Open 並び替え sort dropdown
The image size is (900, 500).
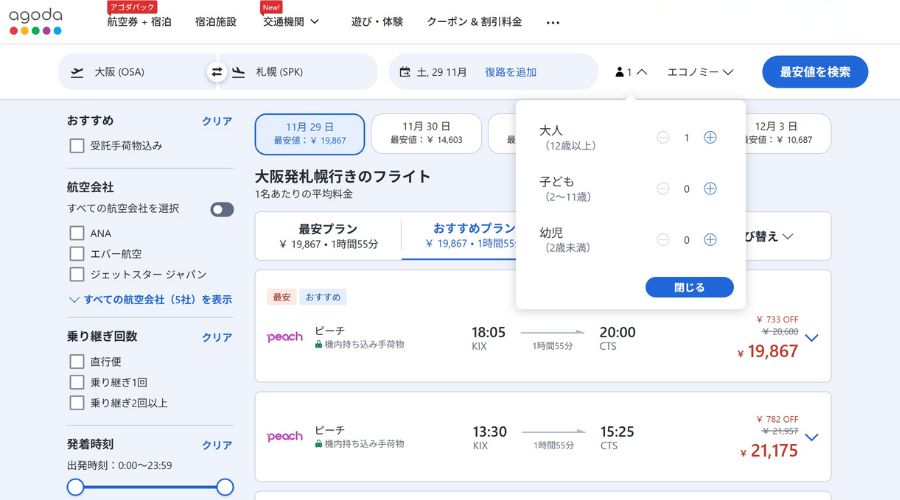(x=769, y=237)
